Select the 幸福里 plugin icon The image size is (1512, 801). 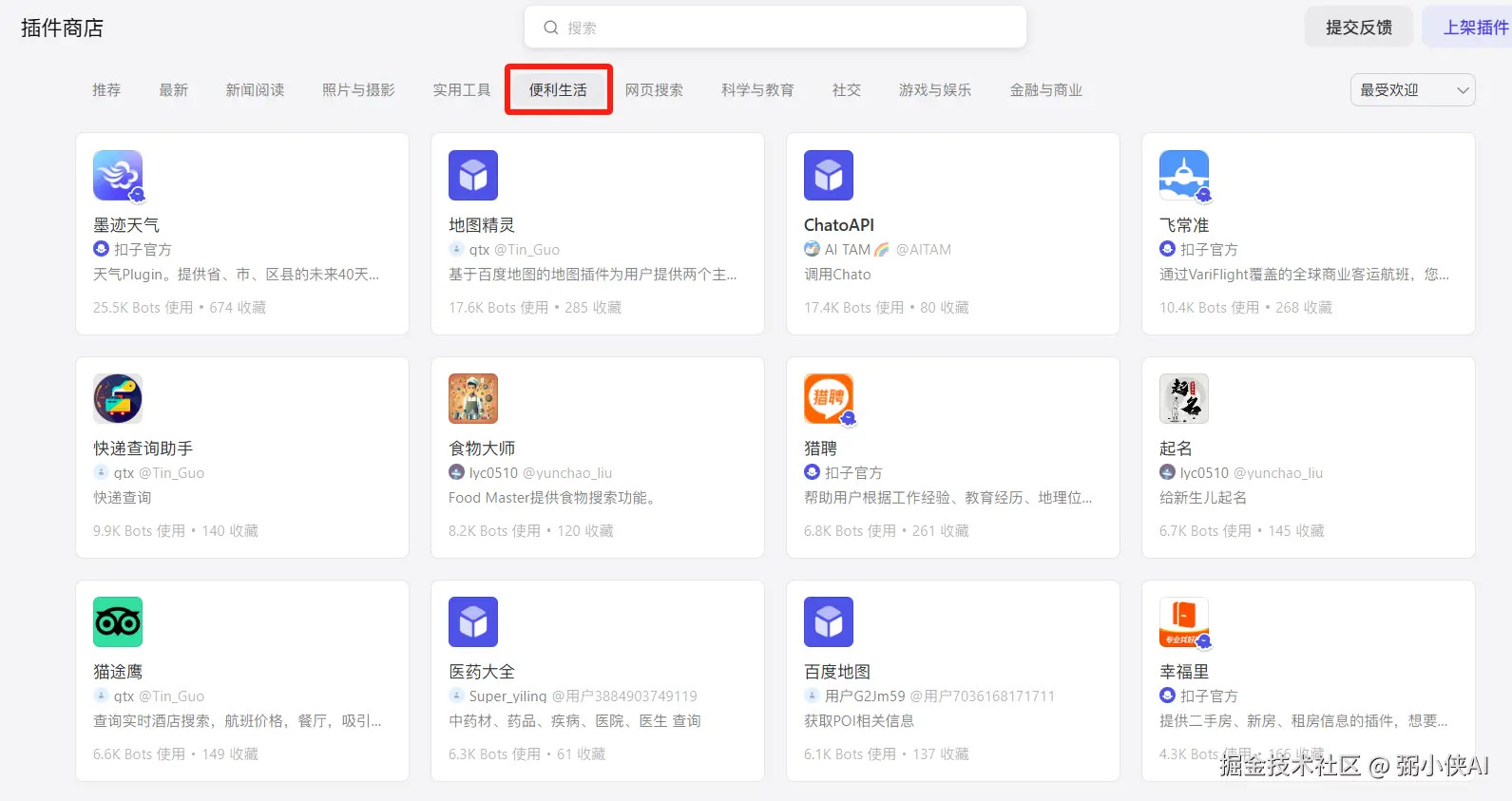coord(1184,621)
